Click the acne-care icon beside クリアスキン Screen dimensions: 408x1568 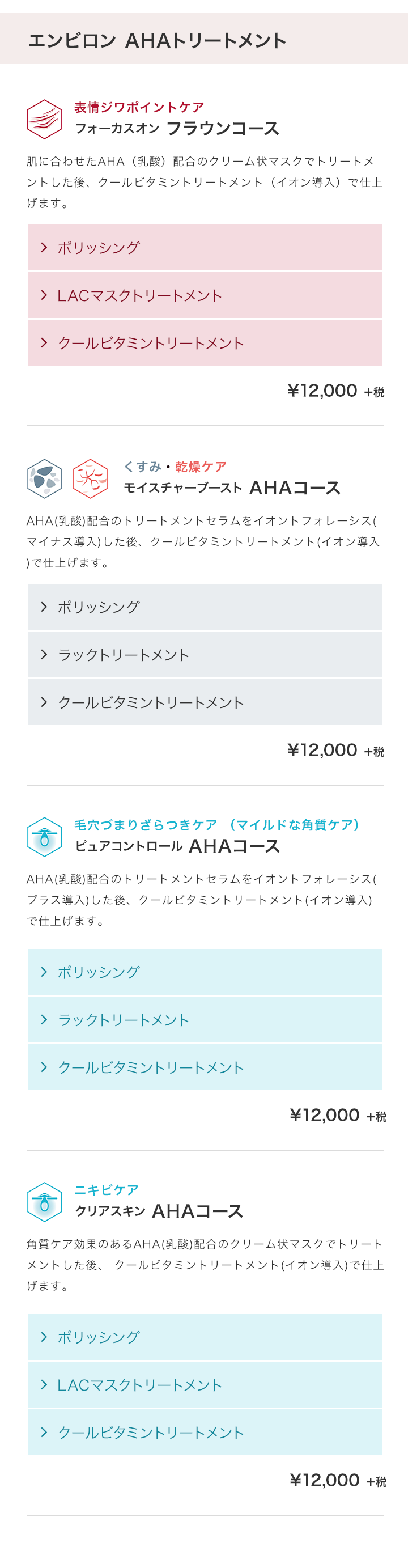click(x=44, y=1201)
